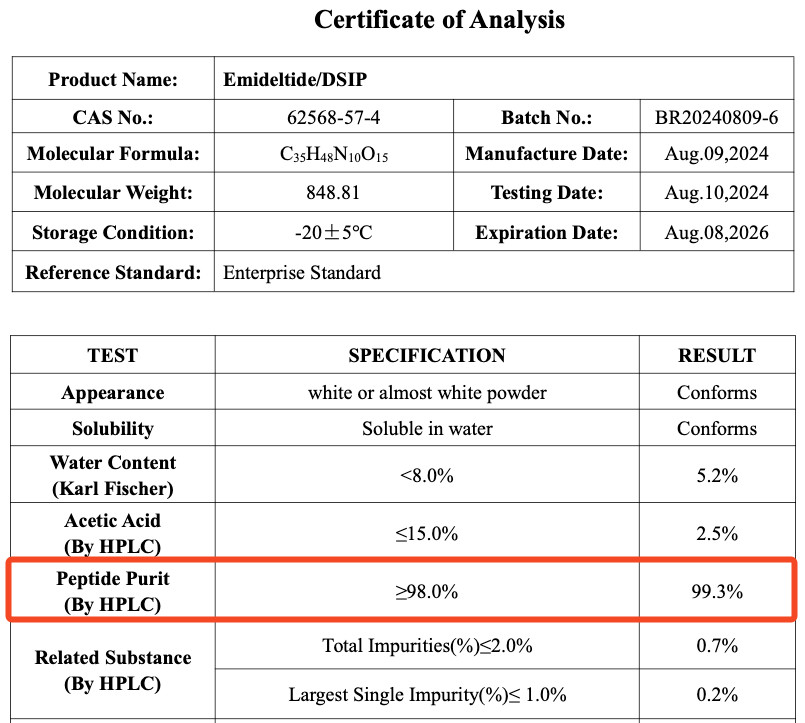This screenshot has height=723, width=805.
Task: Select the Appearance result Conforms
Action: point(717,392)
